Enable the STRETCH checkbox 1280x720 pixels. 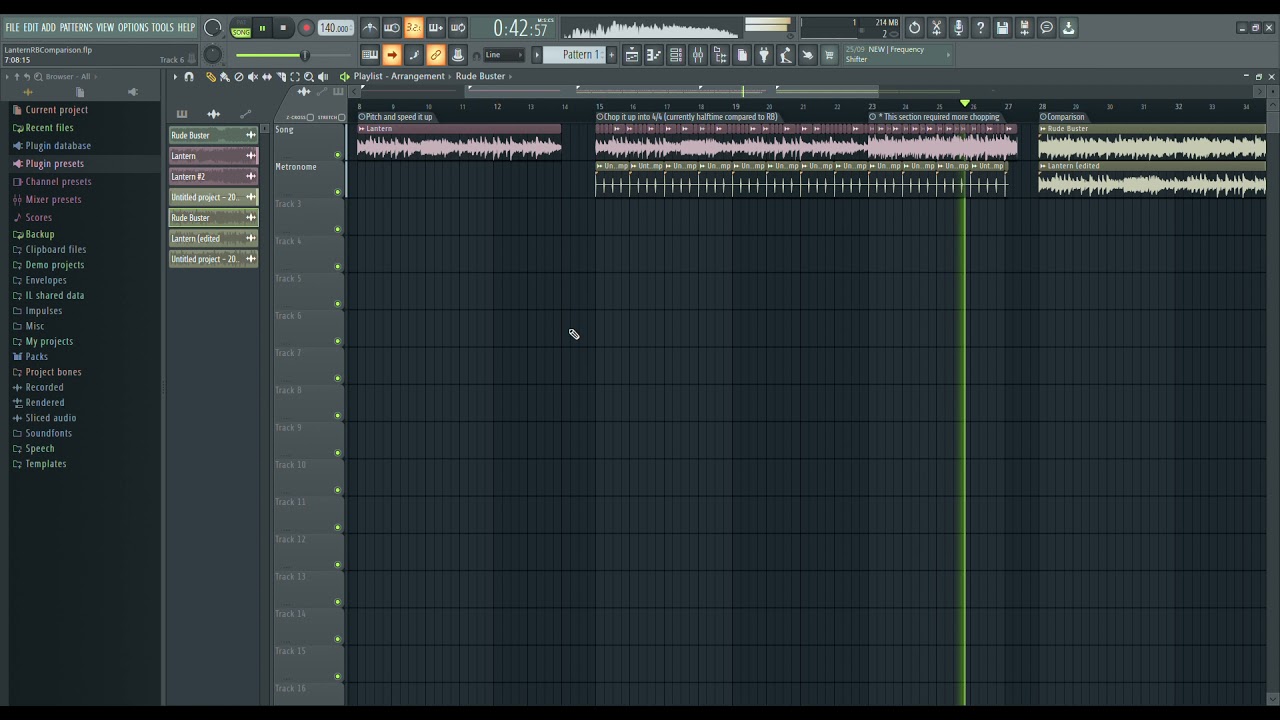(341, 117)
